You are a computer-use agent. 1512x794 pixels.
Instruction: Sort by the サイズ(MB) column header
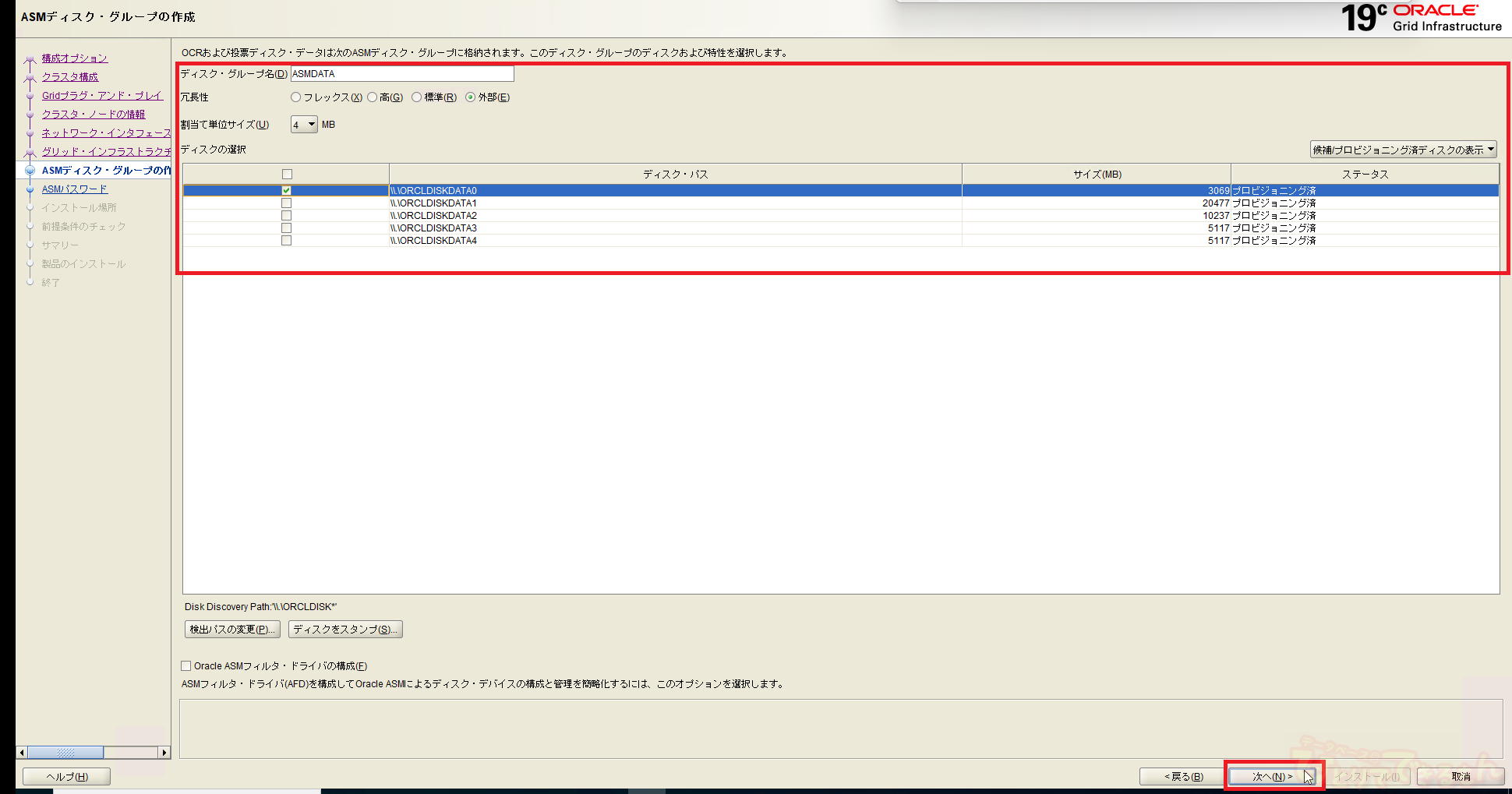click(x=1096, y=175)
